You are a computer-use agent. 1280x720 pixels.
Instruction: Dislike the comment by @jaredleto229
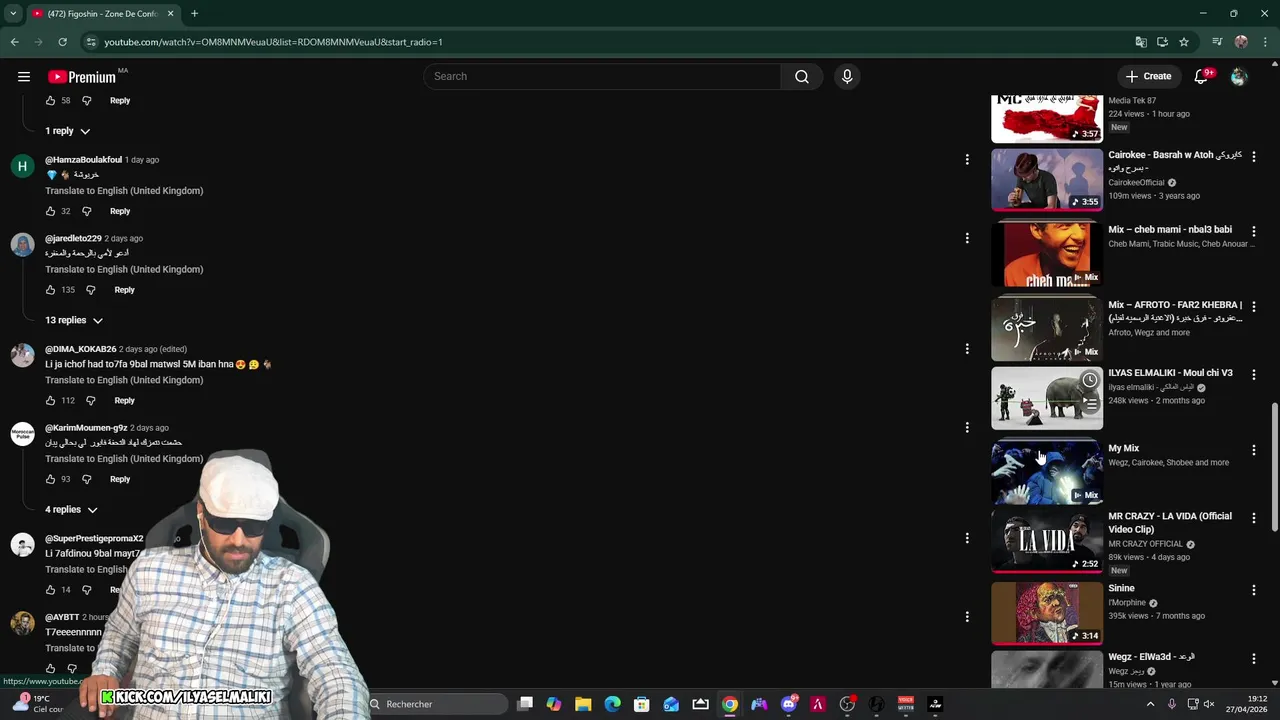point(90,290)
